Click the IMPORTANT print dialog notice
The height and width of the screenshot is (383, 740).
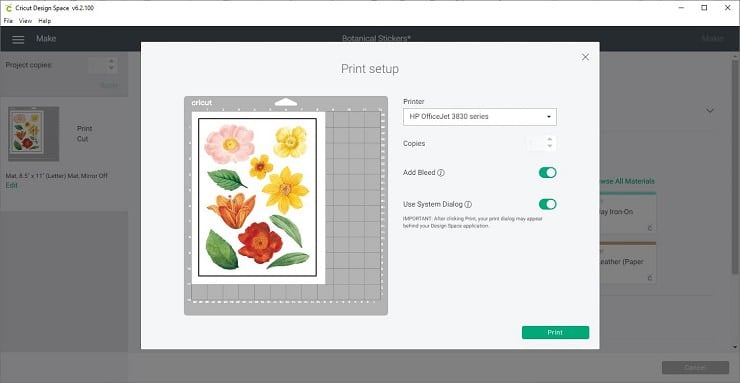[x=472, y=223]
